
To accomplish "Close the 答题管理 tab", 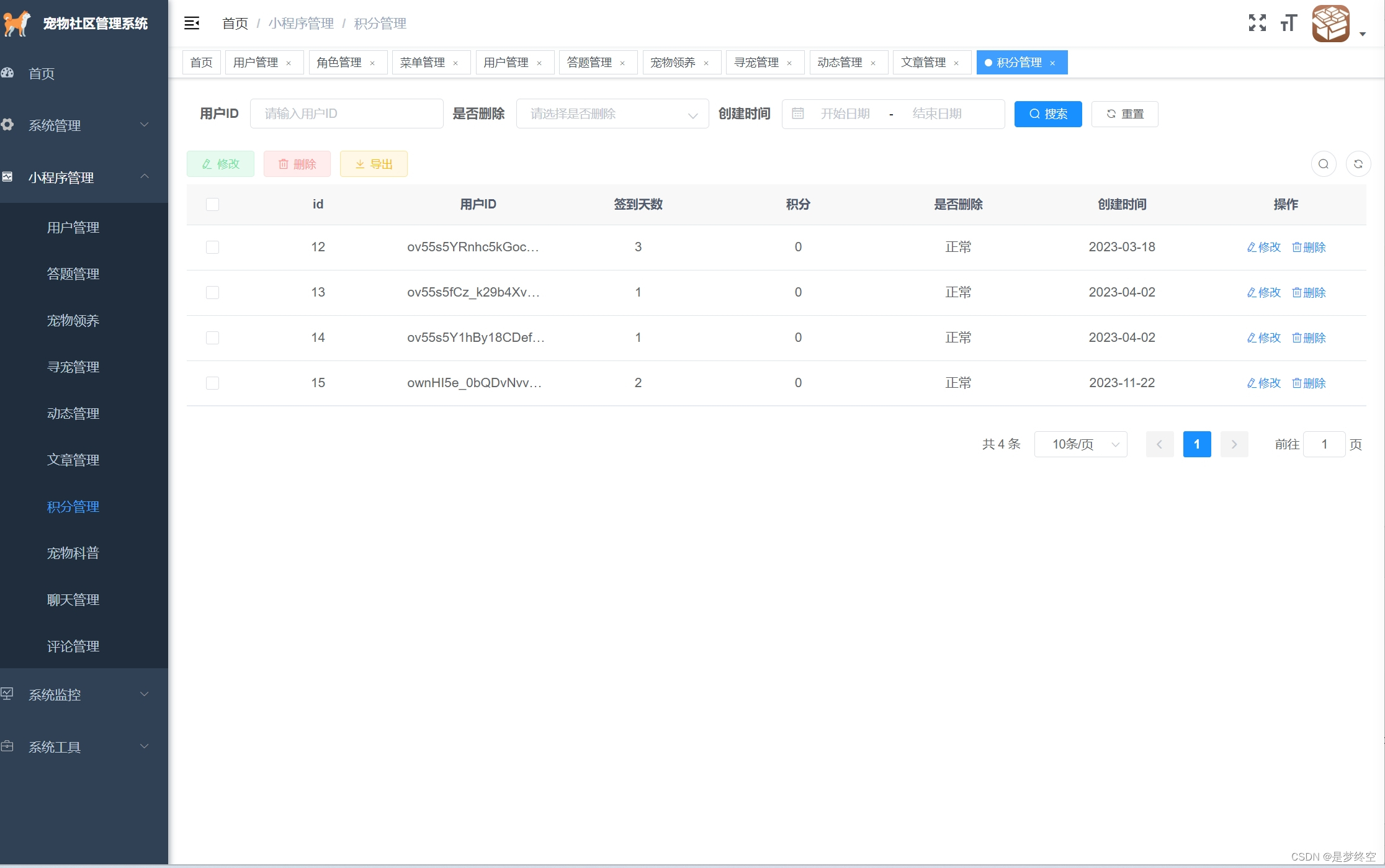I will 622,63.
